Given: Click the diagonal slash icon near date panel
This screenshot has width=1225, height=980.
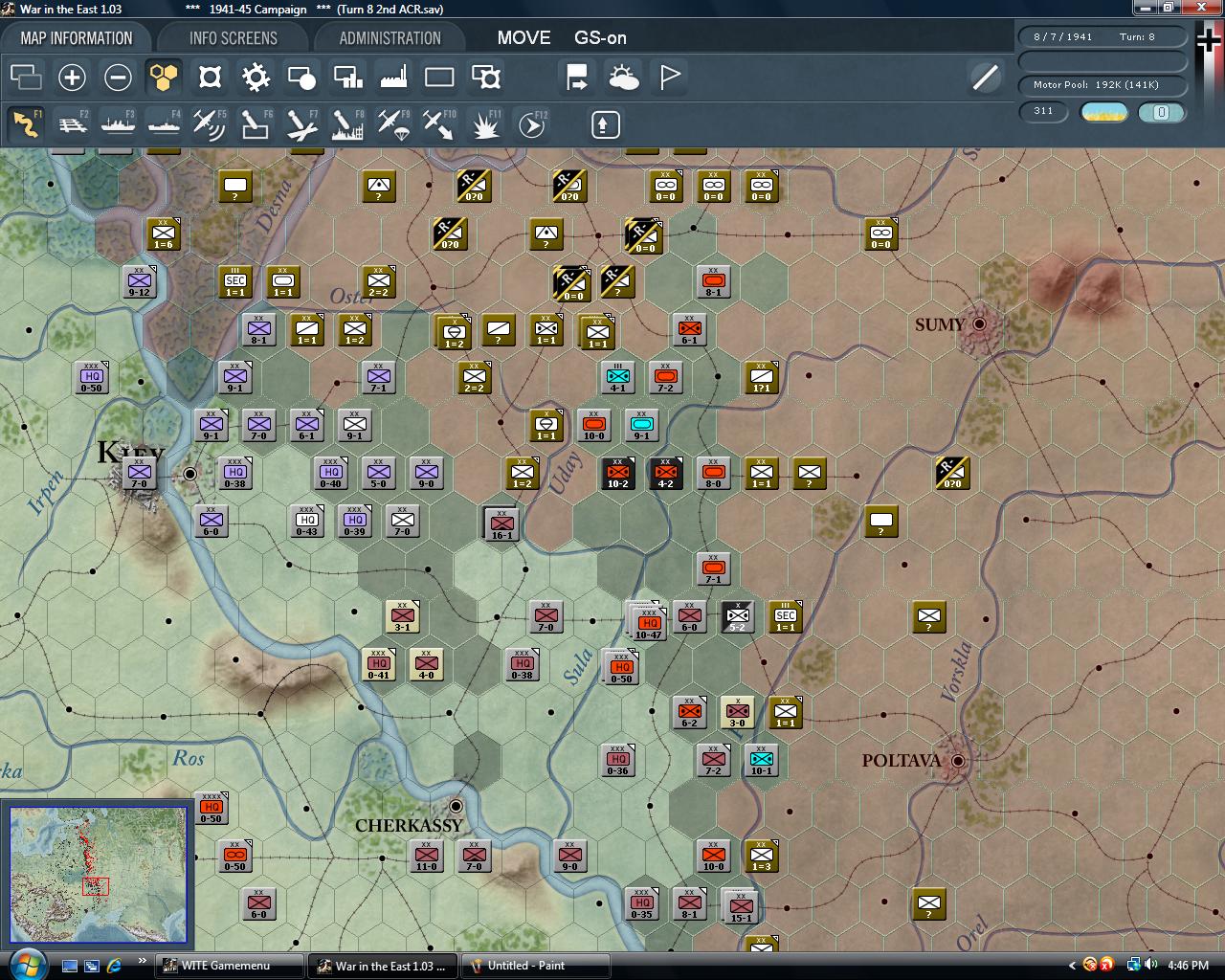Looking at the screenshot, I should click(985, 78).
